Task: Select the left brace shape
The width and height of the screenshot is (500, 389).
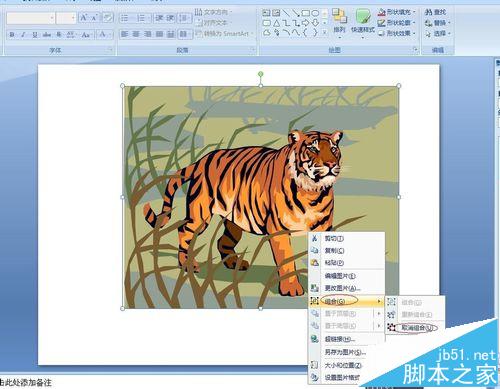Action: (305, 33)
